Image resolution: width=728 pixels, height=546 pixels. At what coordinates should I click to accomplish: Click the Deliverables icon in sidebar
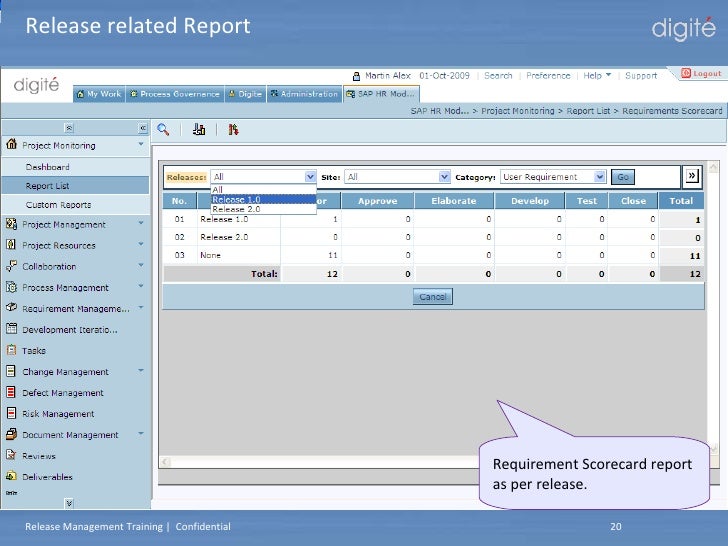tap(11, 477)
